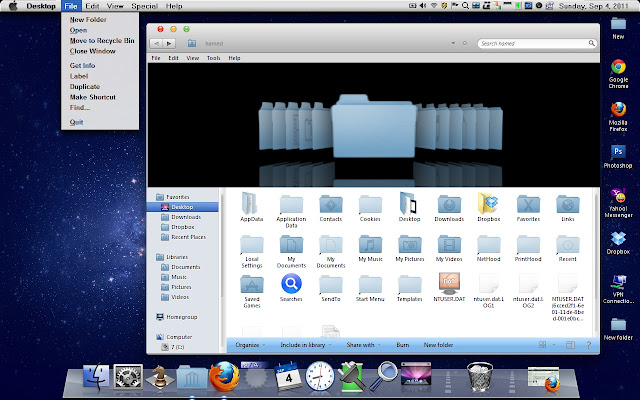Open the Include in library dropdown
Image resolution: width=640 pixels, height=400 pixels.
click(305, 344)
